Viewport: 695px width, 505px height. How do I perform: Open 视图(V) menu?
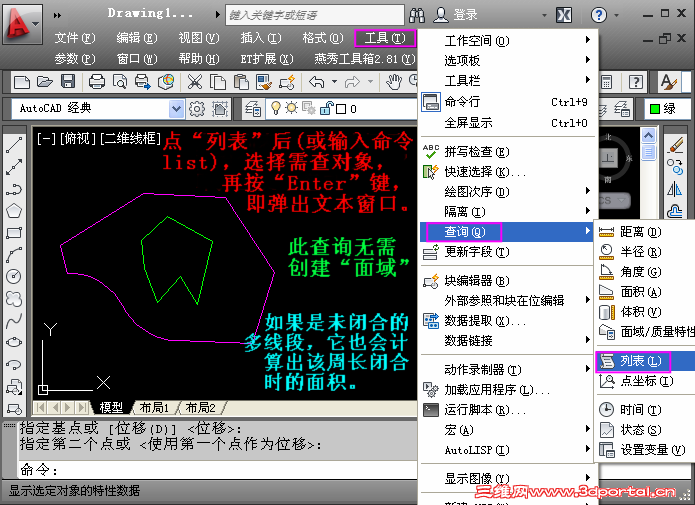199,38
